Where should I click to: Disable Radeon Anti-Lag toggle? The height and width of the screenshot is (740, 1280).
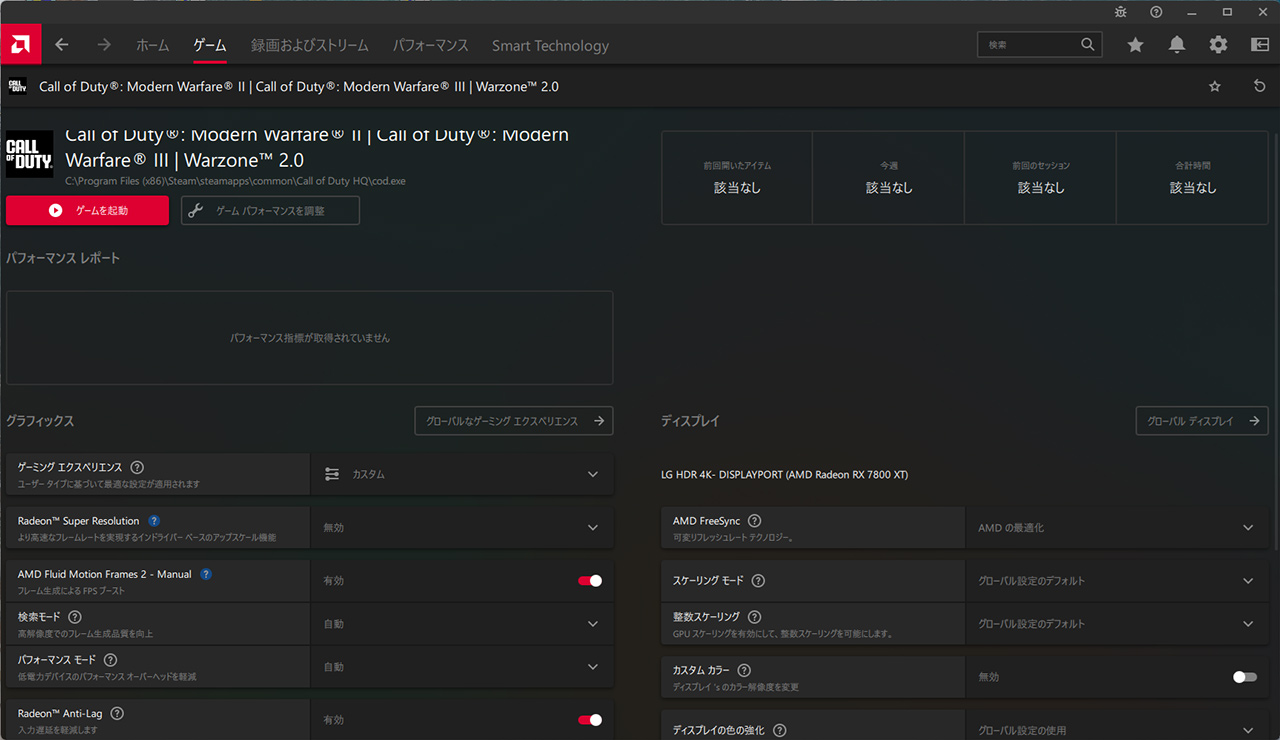(590, 720)
